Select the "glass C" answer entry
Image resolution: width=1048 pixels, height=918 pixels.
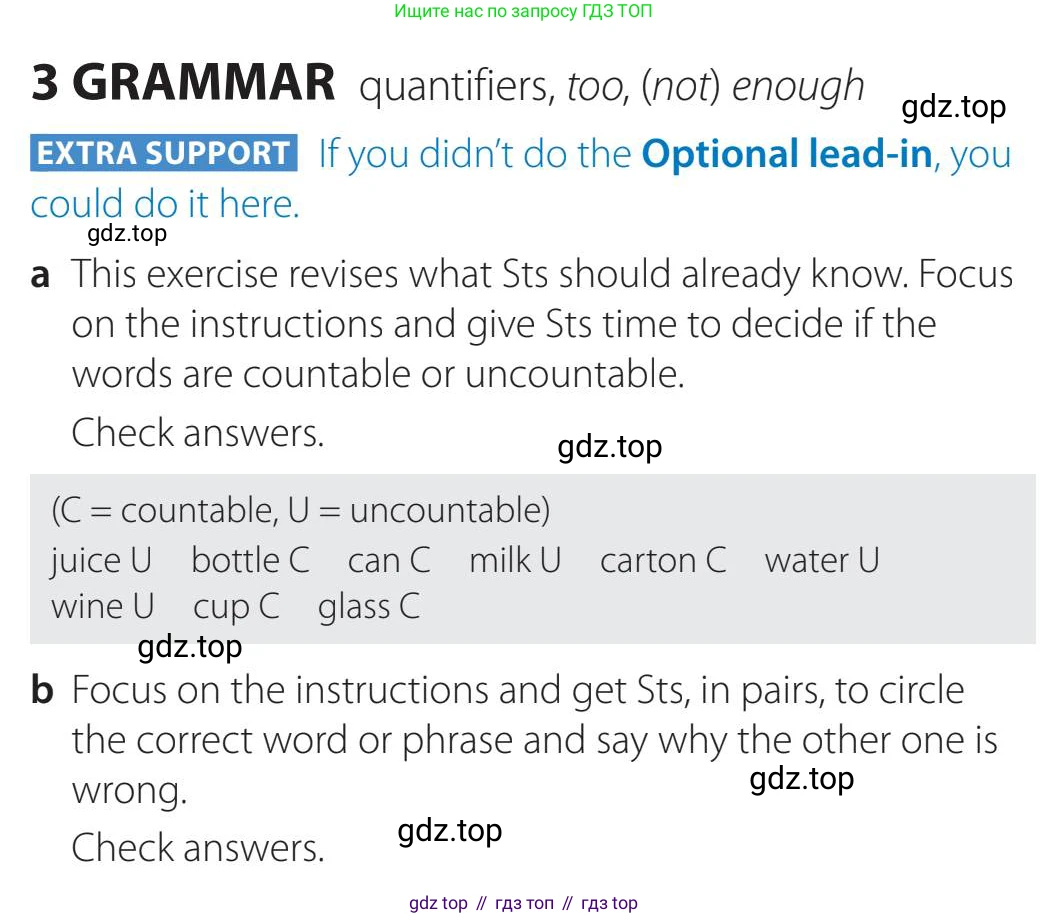tap(369, 606)
